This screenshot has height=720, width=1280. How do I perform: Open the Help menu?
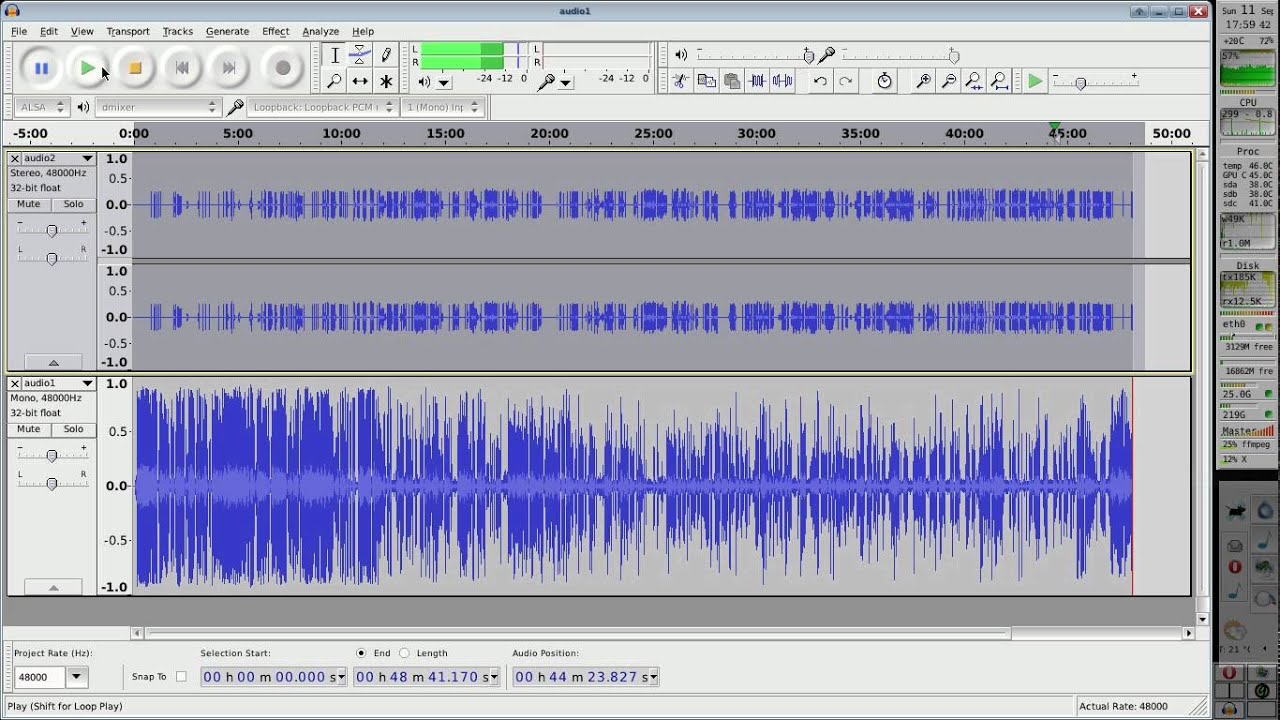click(x=363, y=31)
